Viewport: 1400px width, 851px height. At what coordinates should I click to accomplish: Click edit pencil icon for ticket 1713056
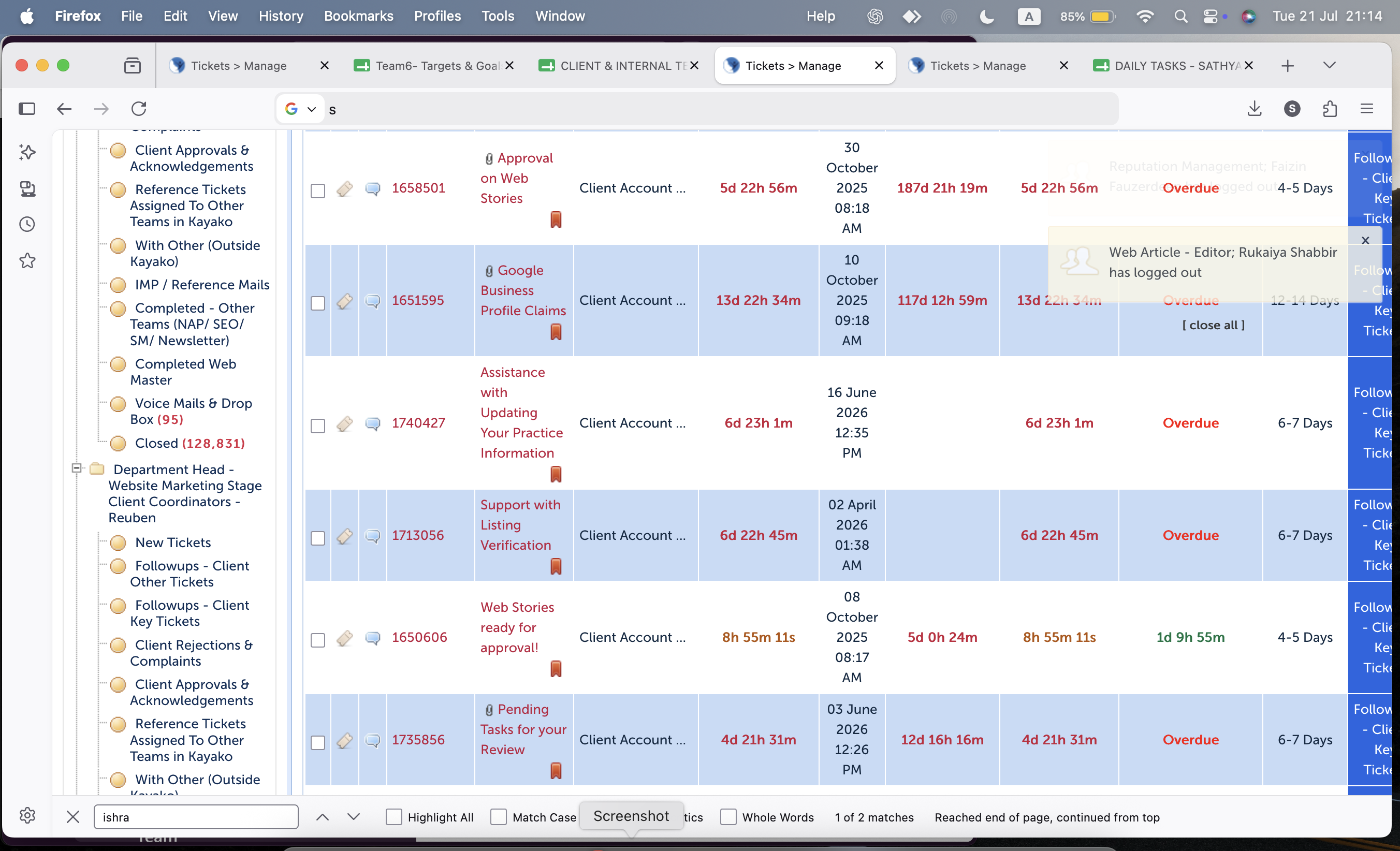(344, 536)
